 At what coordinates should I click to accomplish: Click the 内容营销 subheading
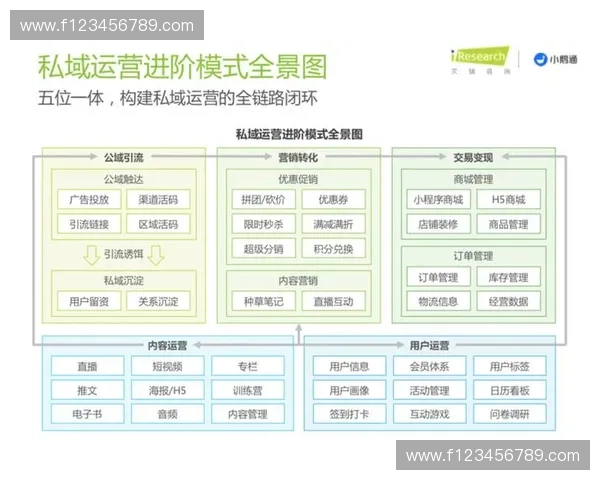click(298, 281)
